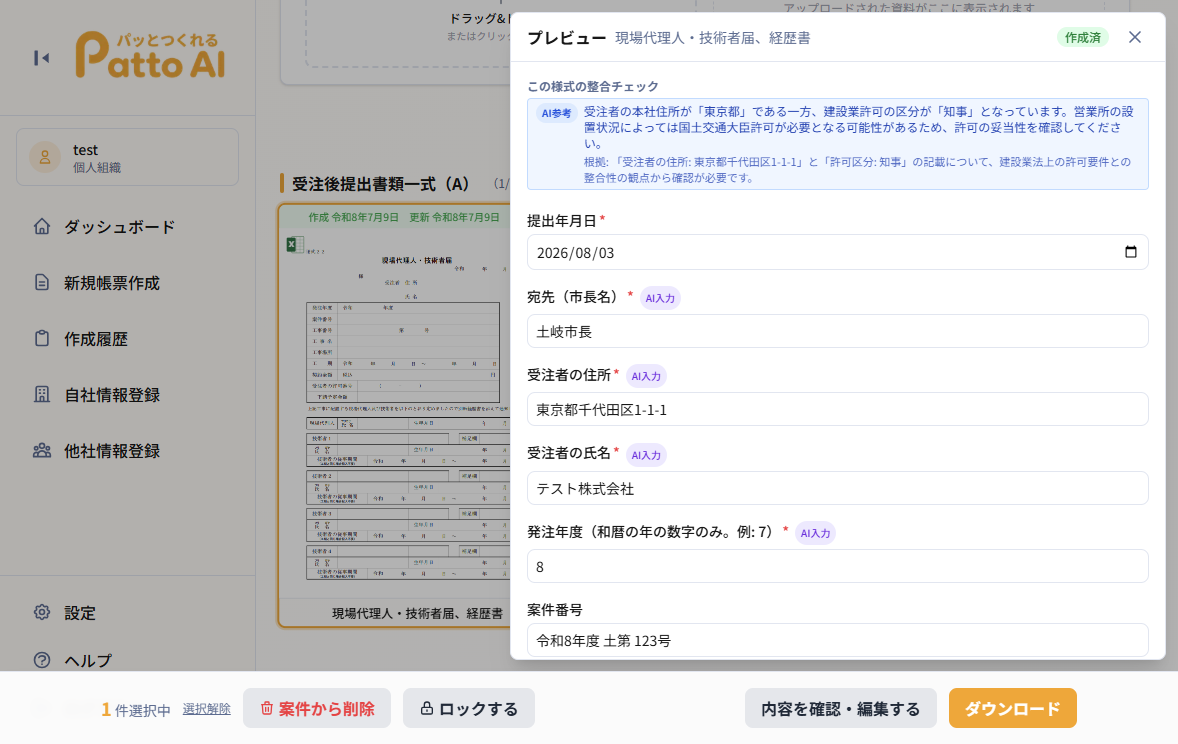Click the lock icon in ロックする button

[x=427, y=708]
